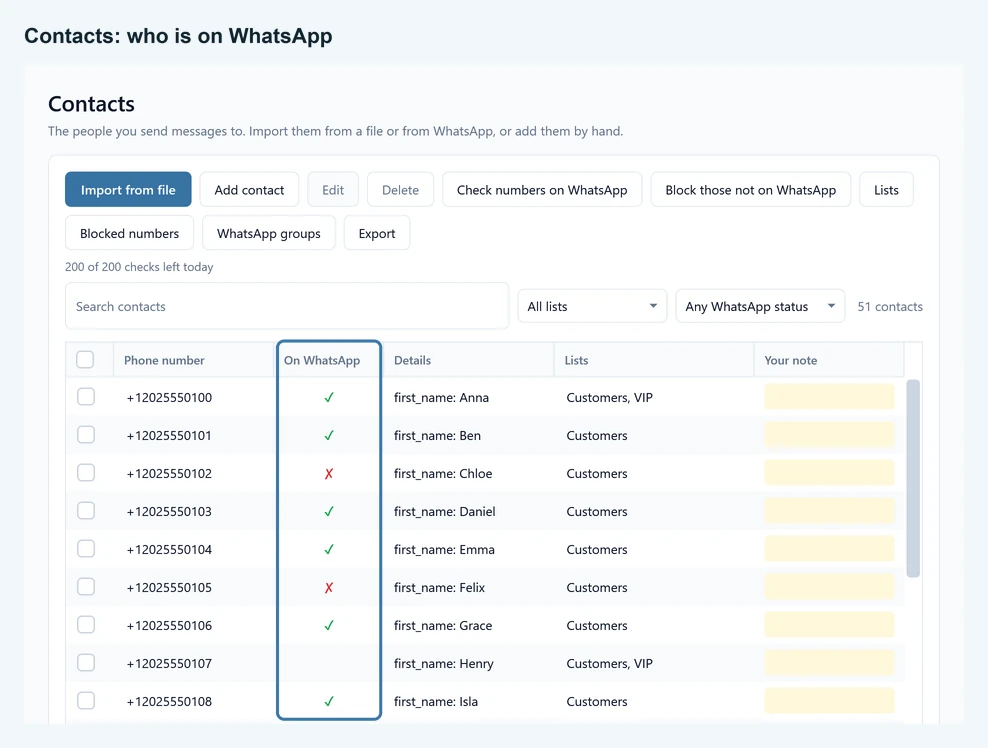Select phone number +12025550100
Viewport: 988px width, 748px height.
click(169, 398)
